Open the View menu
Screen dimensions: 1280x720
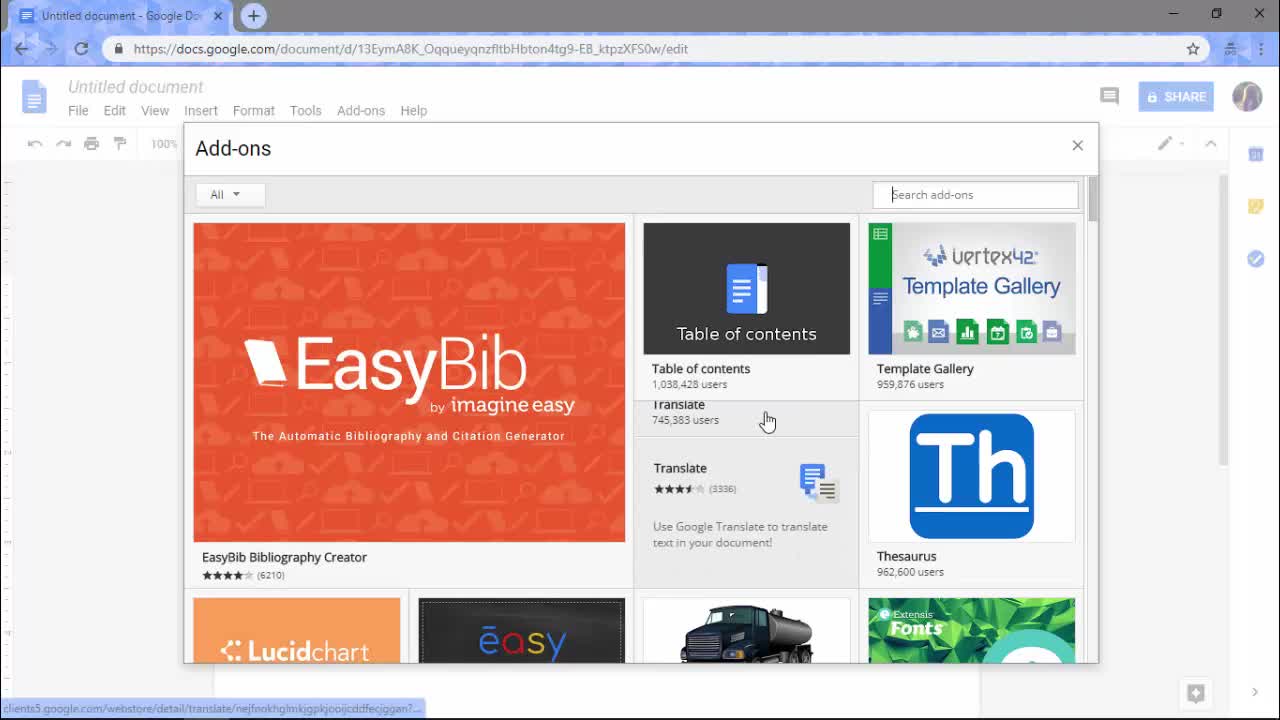click(x=155, y=111)
